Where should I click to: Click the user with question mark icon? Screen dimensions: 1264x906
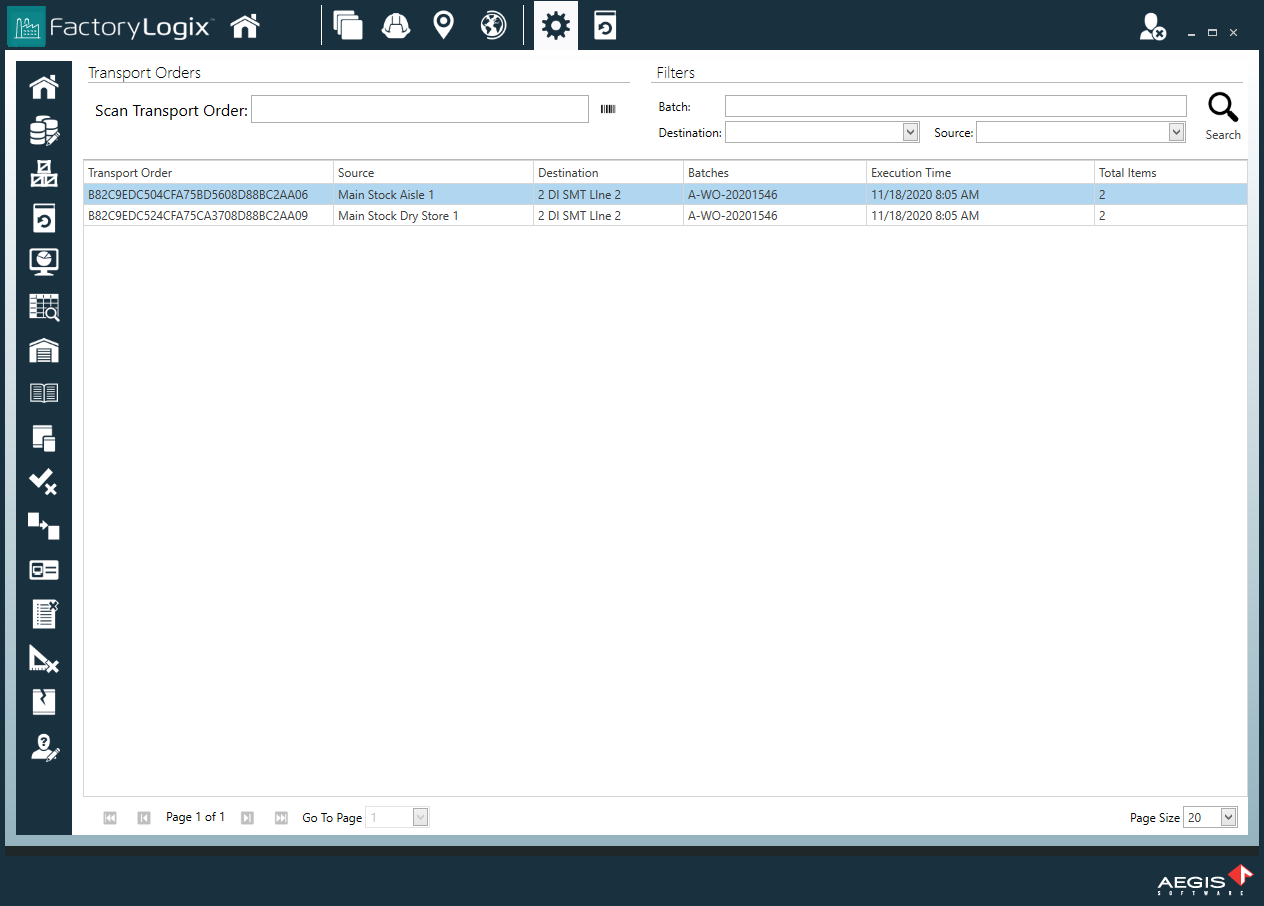point(44,747)
